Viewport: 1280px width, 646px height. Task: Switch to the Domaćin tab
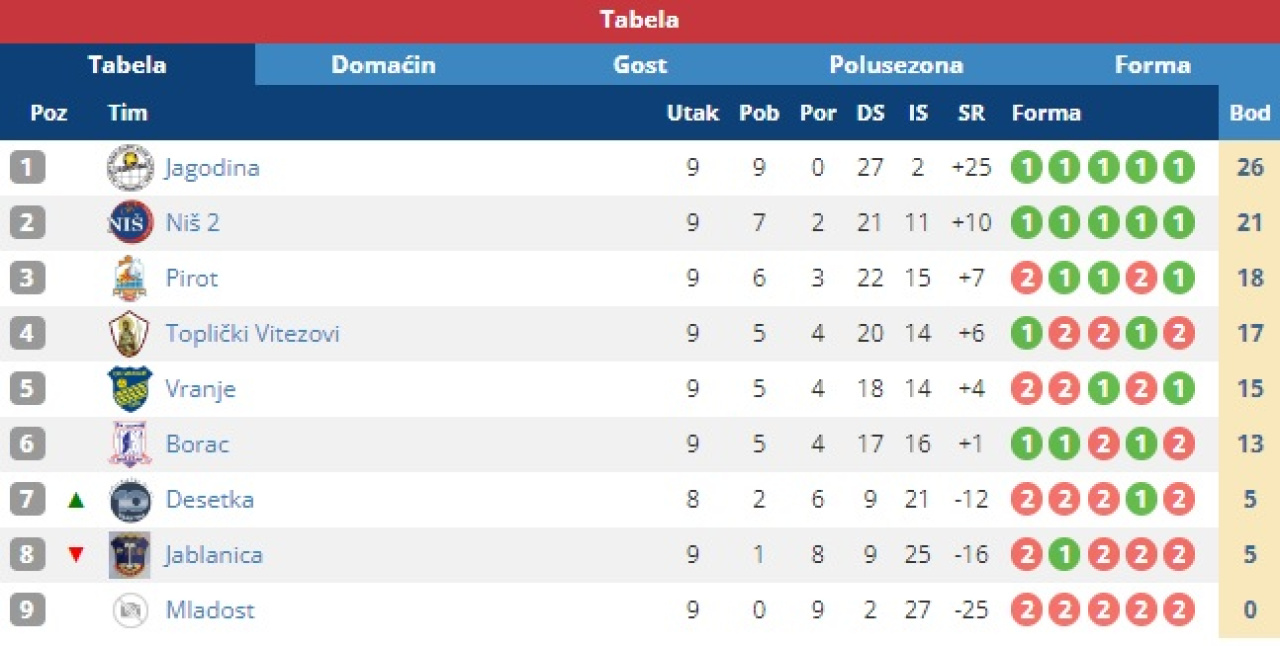coord(383,65)
